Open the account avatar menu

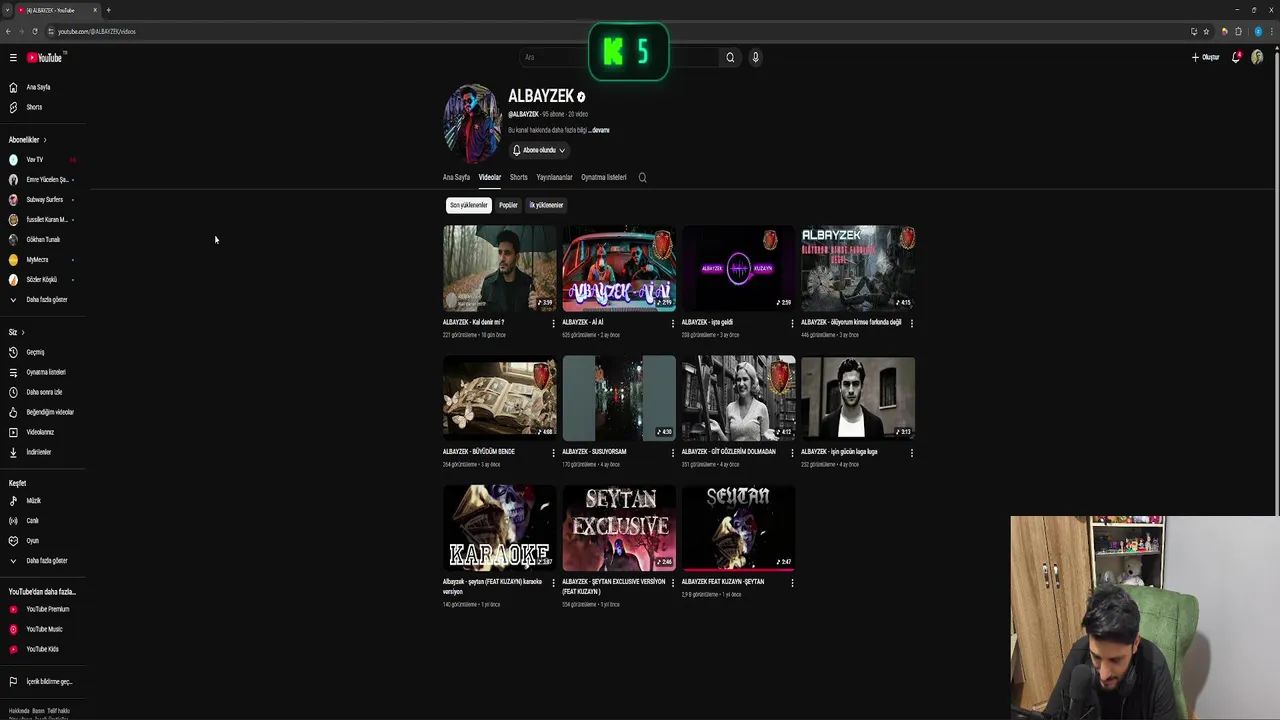1257,57
